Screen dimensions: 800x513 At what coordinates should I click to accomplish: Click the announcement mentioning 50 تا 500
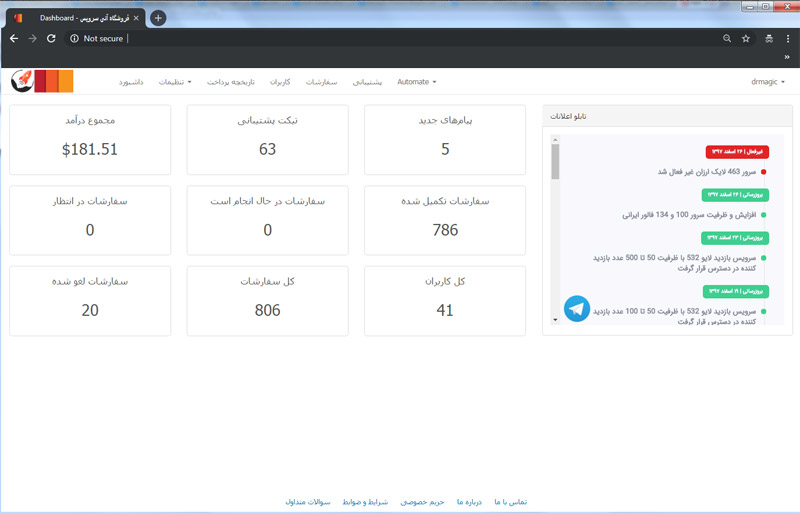674,263
